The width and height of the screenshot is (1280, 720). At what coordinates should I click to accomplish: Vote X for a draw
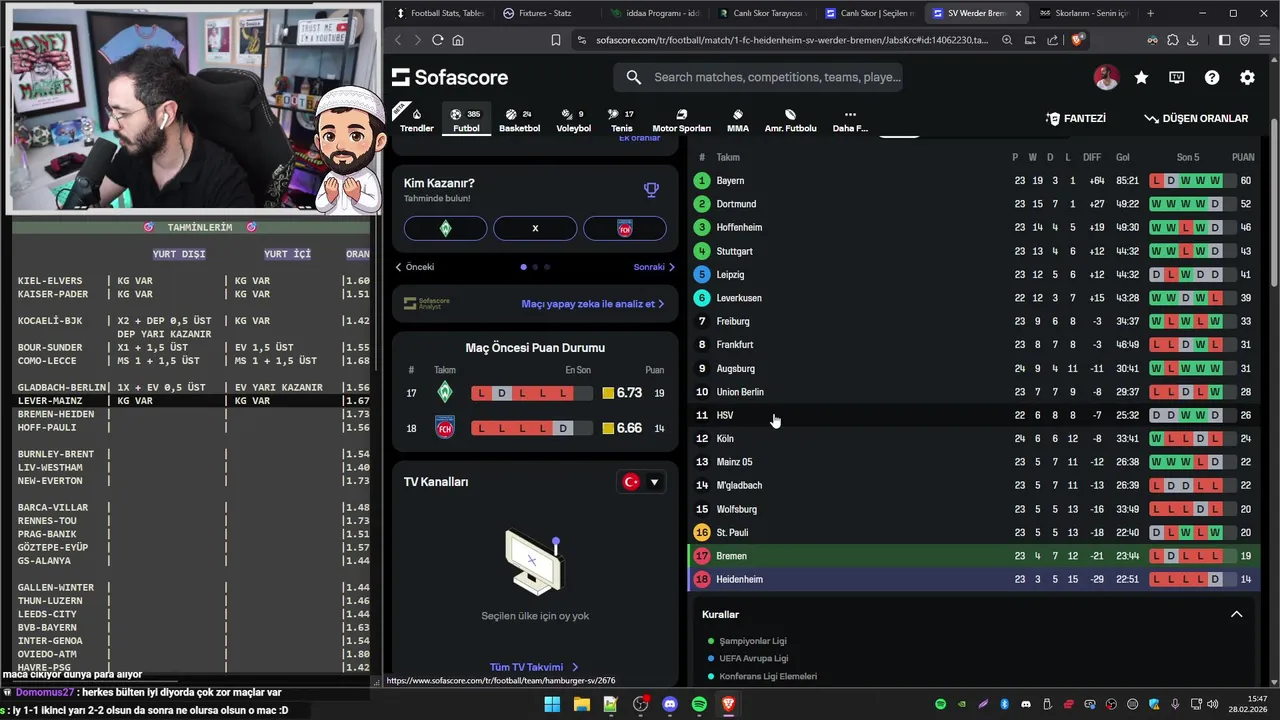[535, 228]
